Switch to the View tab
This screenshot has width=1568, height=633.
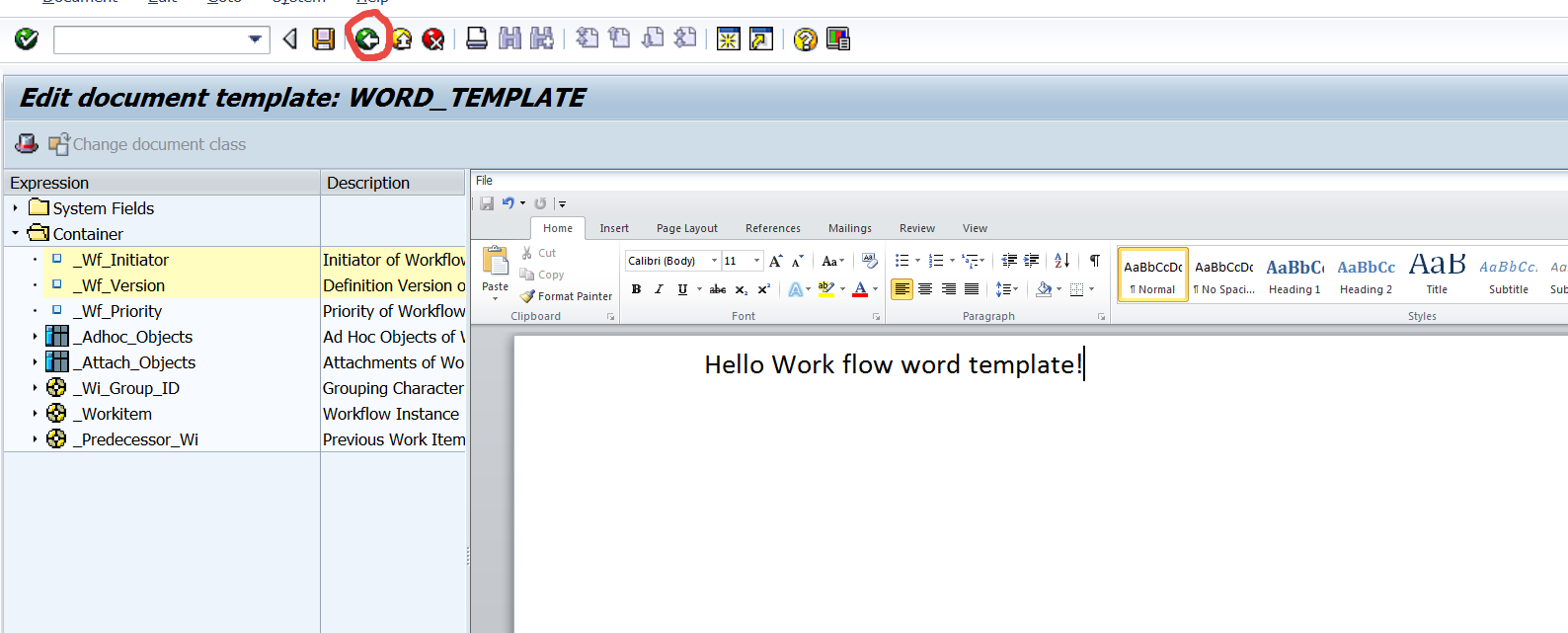pos(976,228)
